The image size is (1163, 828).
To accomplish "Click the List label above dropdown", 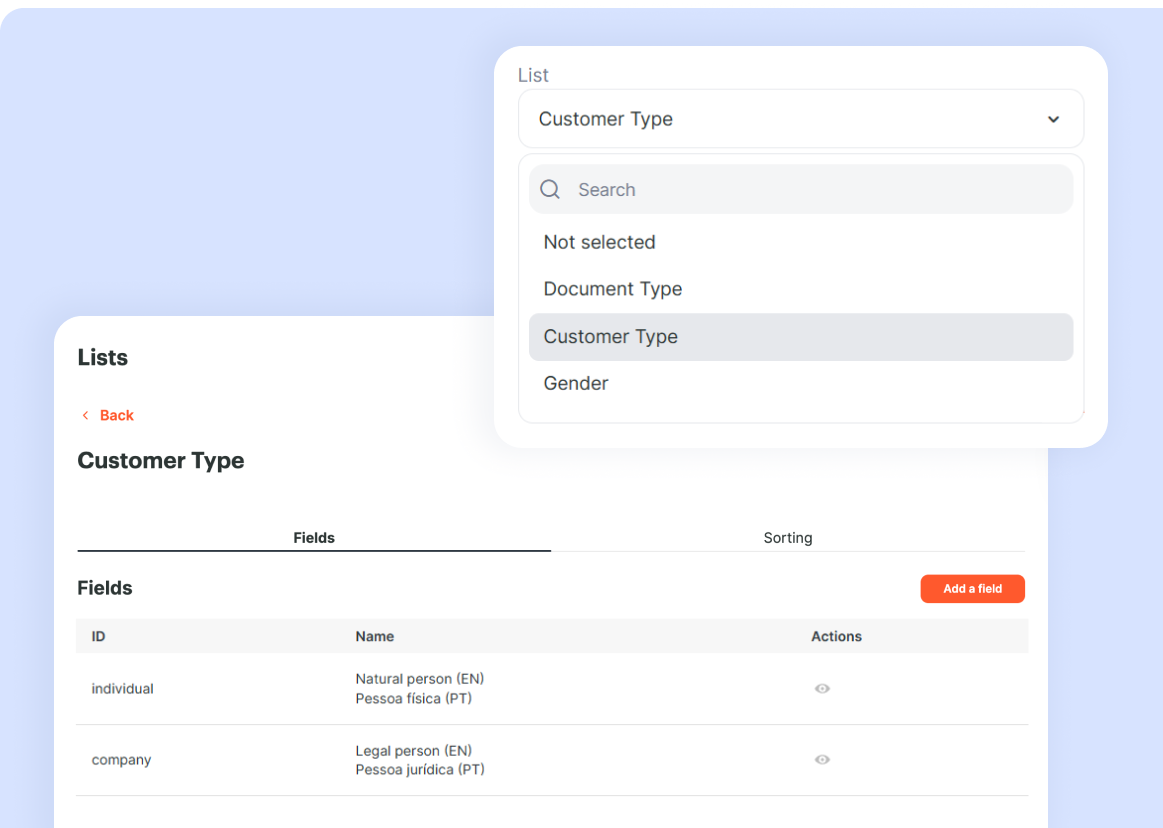I will point(533,75).
